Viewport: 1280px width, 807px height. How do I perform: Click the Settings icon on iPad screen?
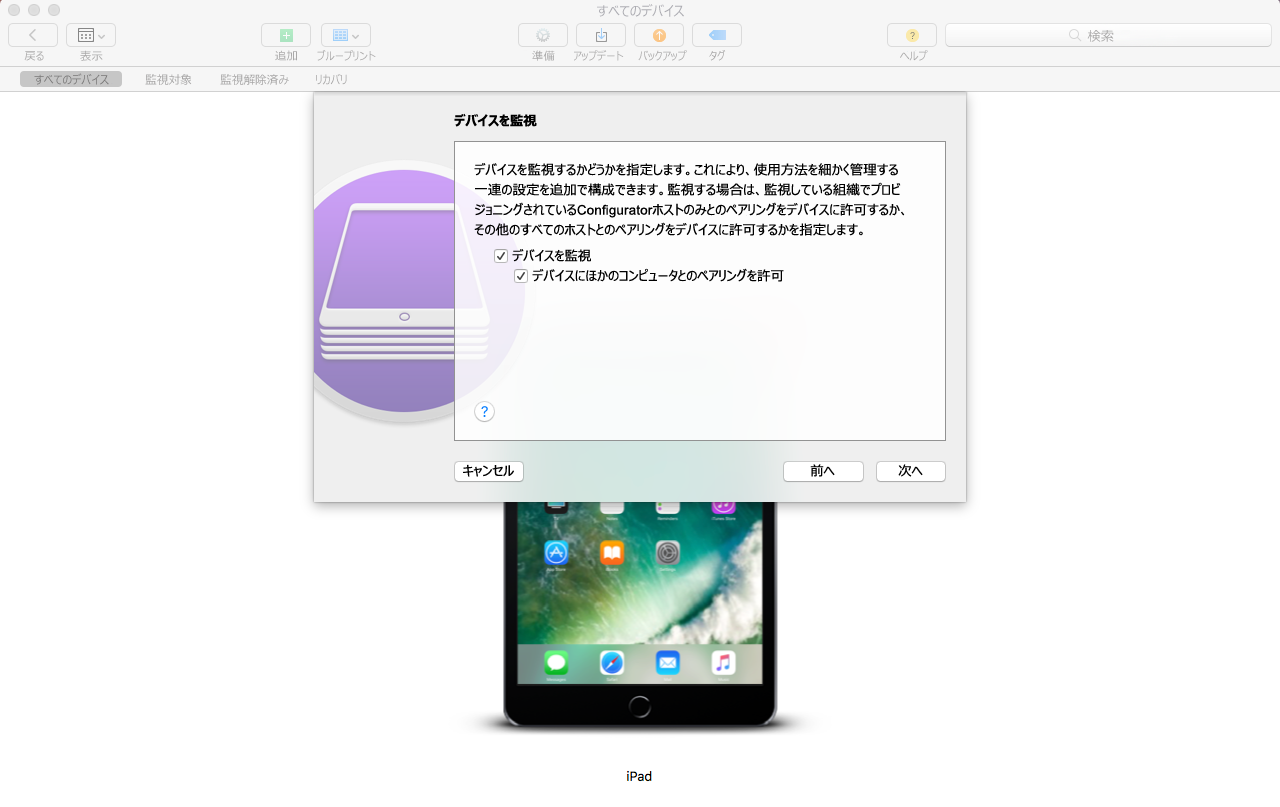(x=668, y=552)
